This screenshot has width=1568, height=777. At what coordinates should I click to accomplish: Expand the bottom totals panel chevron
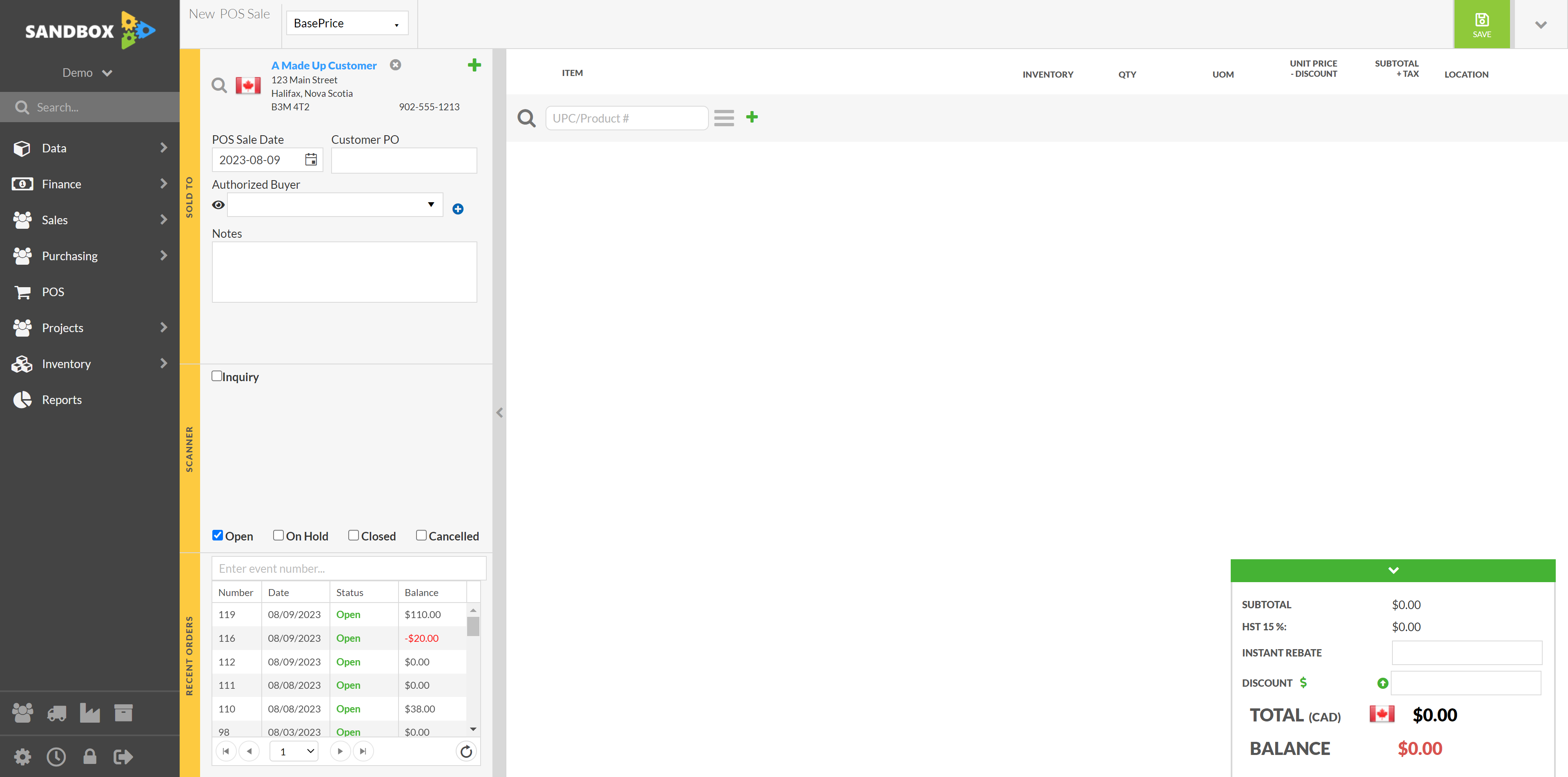[1393, 570]
